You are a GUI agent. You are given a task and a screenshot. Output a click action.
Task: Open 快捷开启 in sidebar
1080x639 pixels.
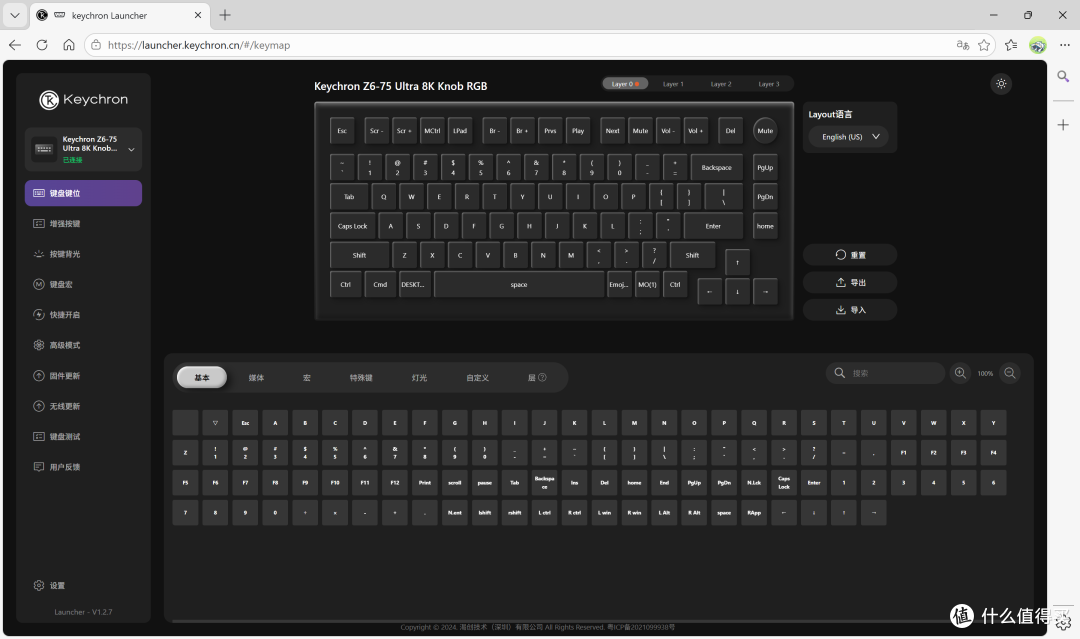point(83,315)
